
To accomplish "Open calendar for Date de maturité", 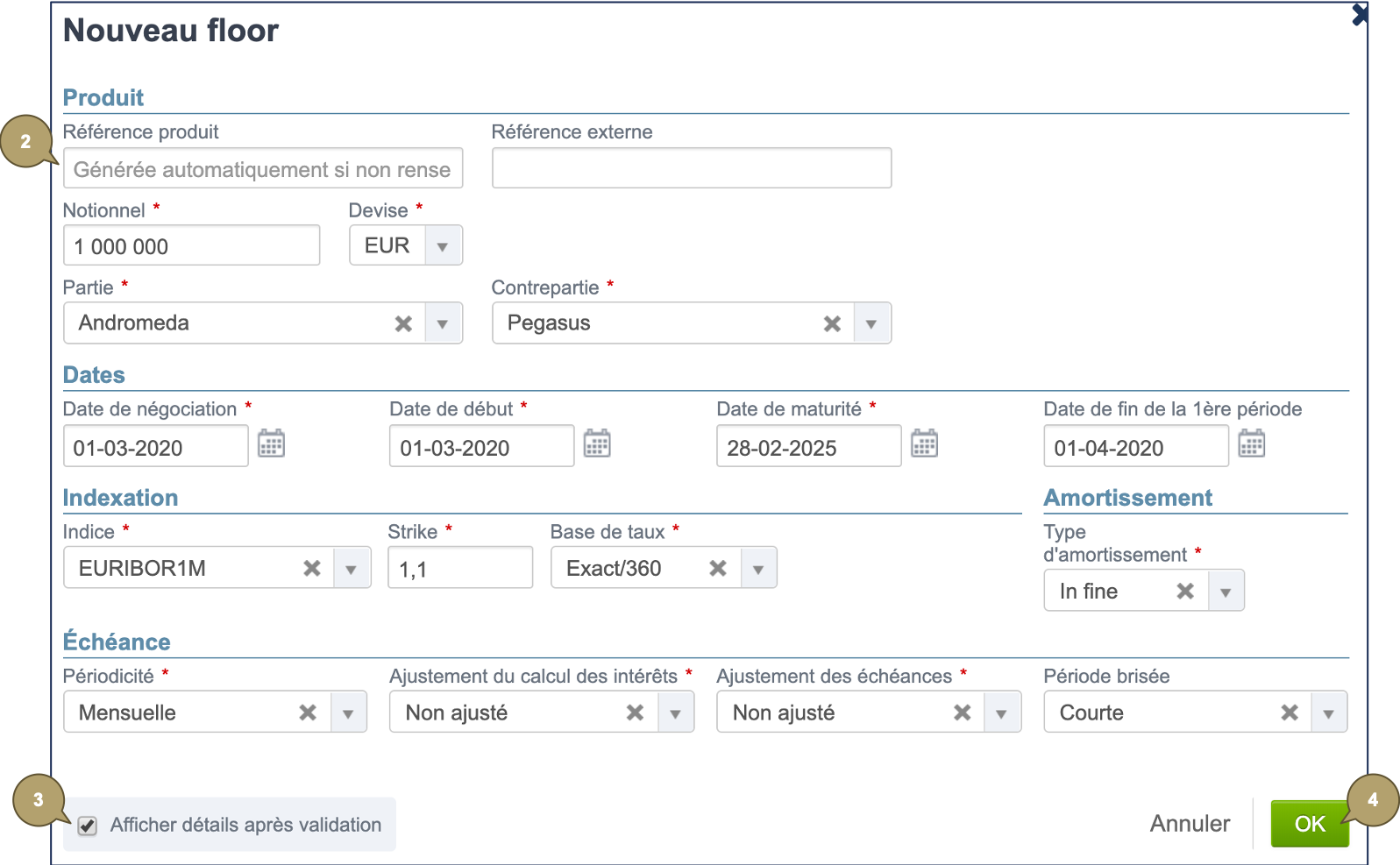I will (924, 444).
